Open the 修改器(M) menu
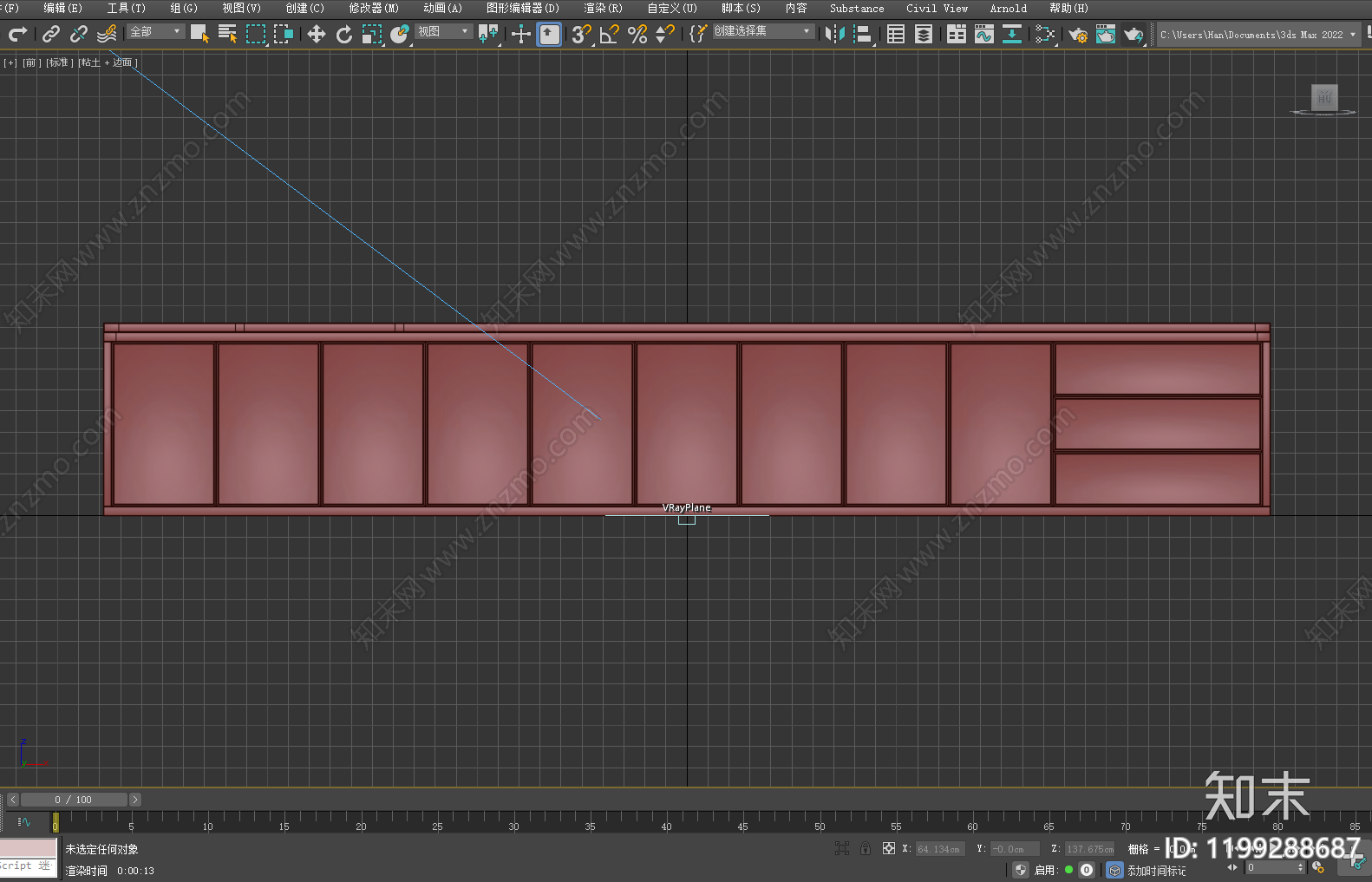This screenshot has width=1372, height=882. [x=374, y=8]
